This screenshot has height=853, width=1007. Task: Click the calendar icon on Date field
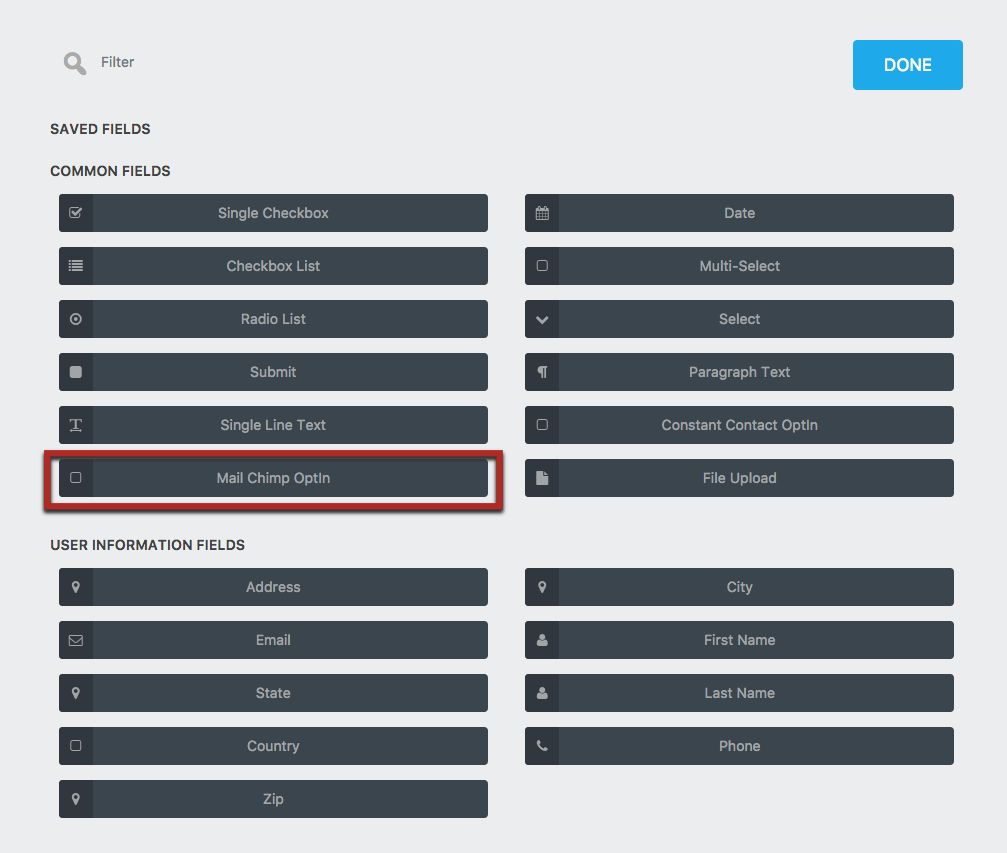[542, 213]
